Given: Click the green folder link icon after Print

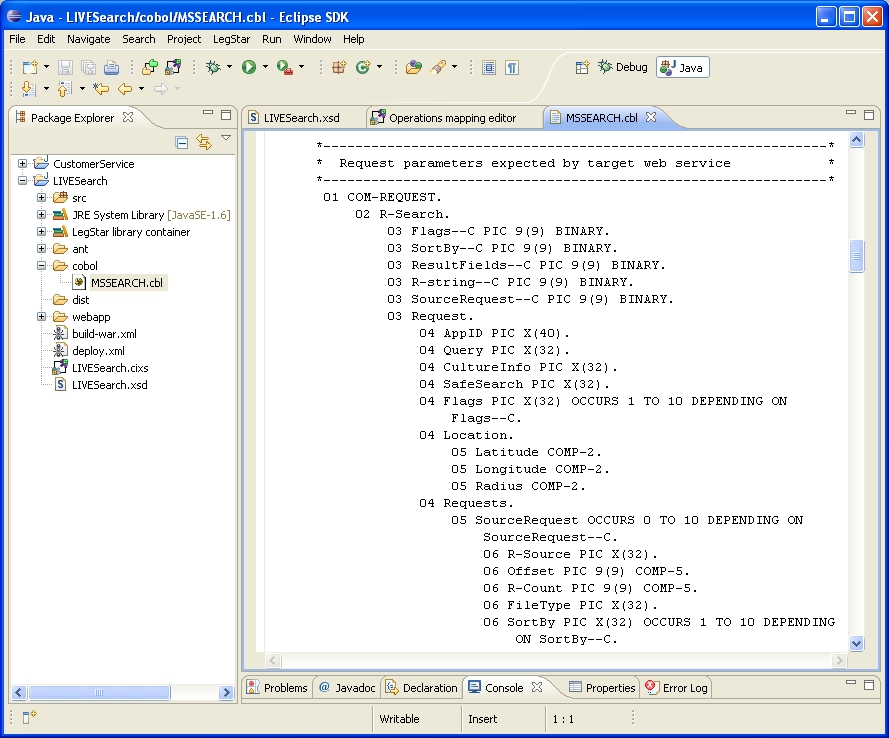Looking at the screenshot, I should coord(150,67).
